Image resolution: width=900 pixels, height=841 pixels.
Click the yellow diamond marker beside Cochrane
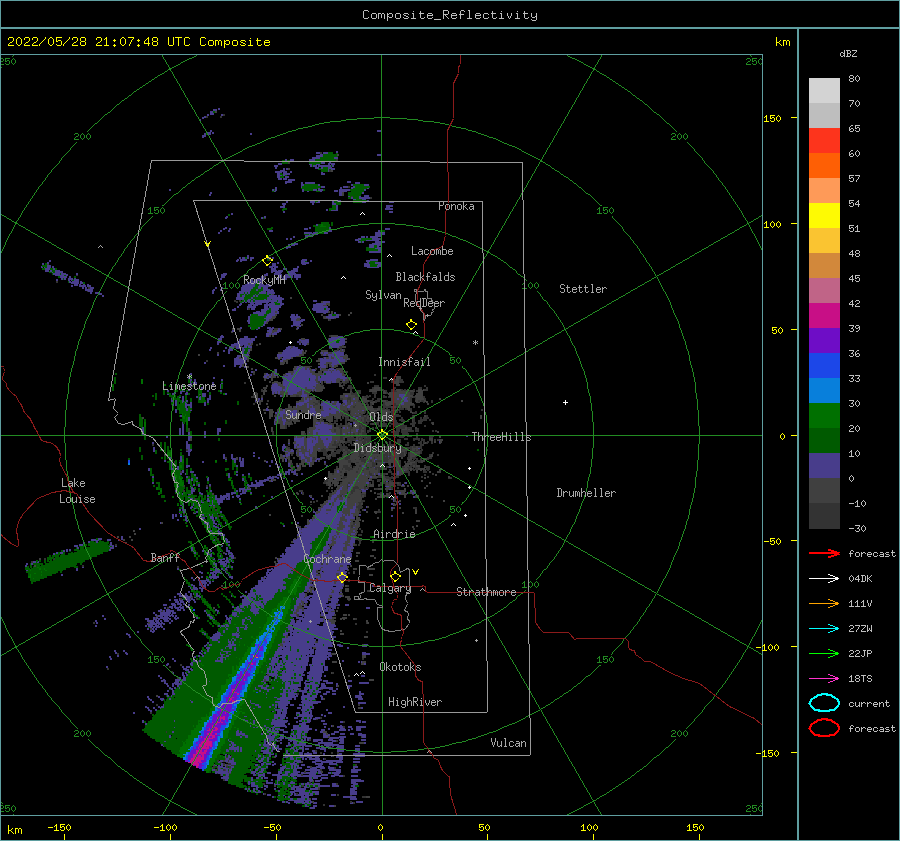click(x=342, y=577)
